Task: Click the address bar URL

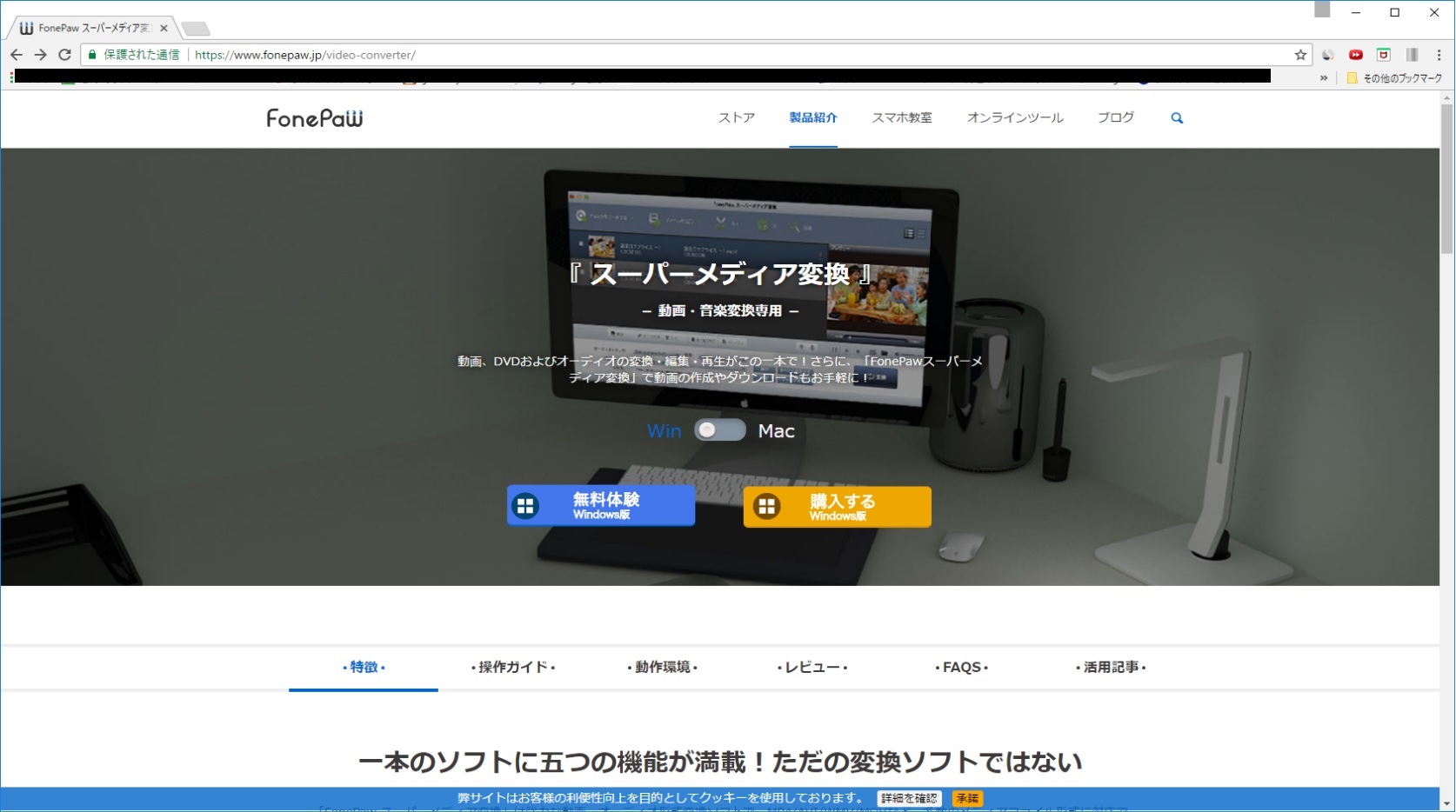Action: pos(305,55)
